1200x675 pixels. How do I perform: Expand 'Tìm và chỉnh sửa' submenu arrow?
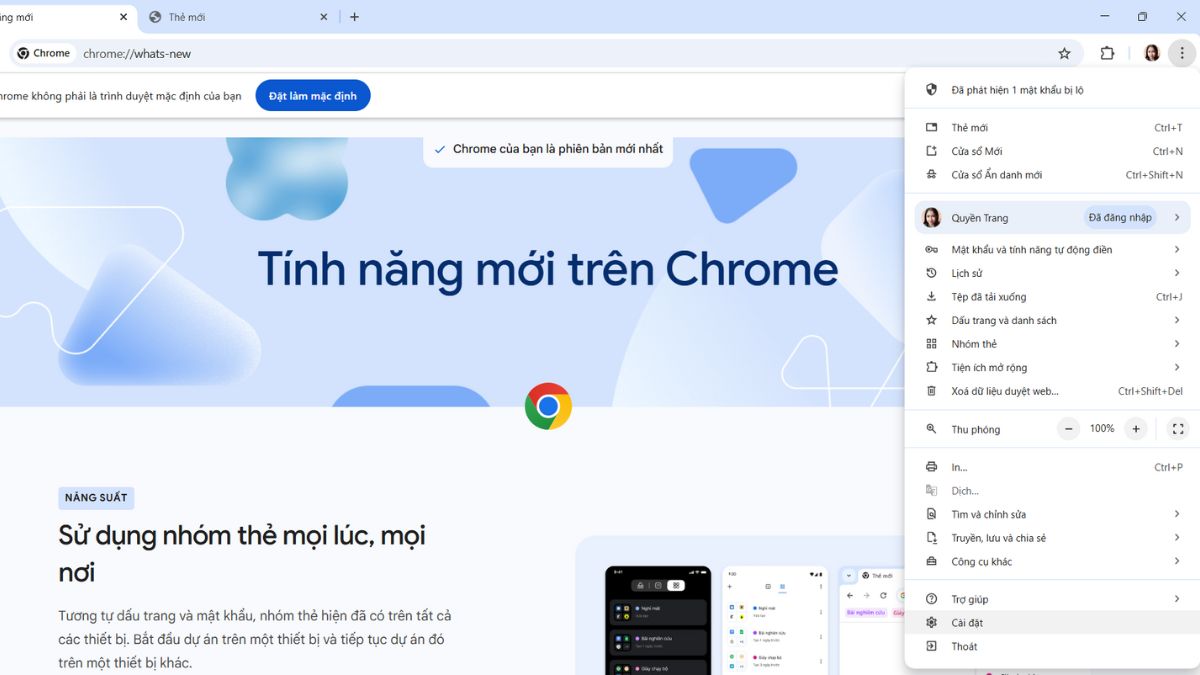tap(1177, 514)
